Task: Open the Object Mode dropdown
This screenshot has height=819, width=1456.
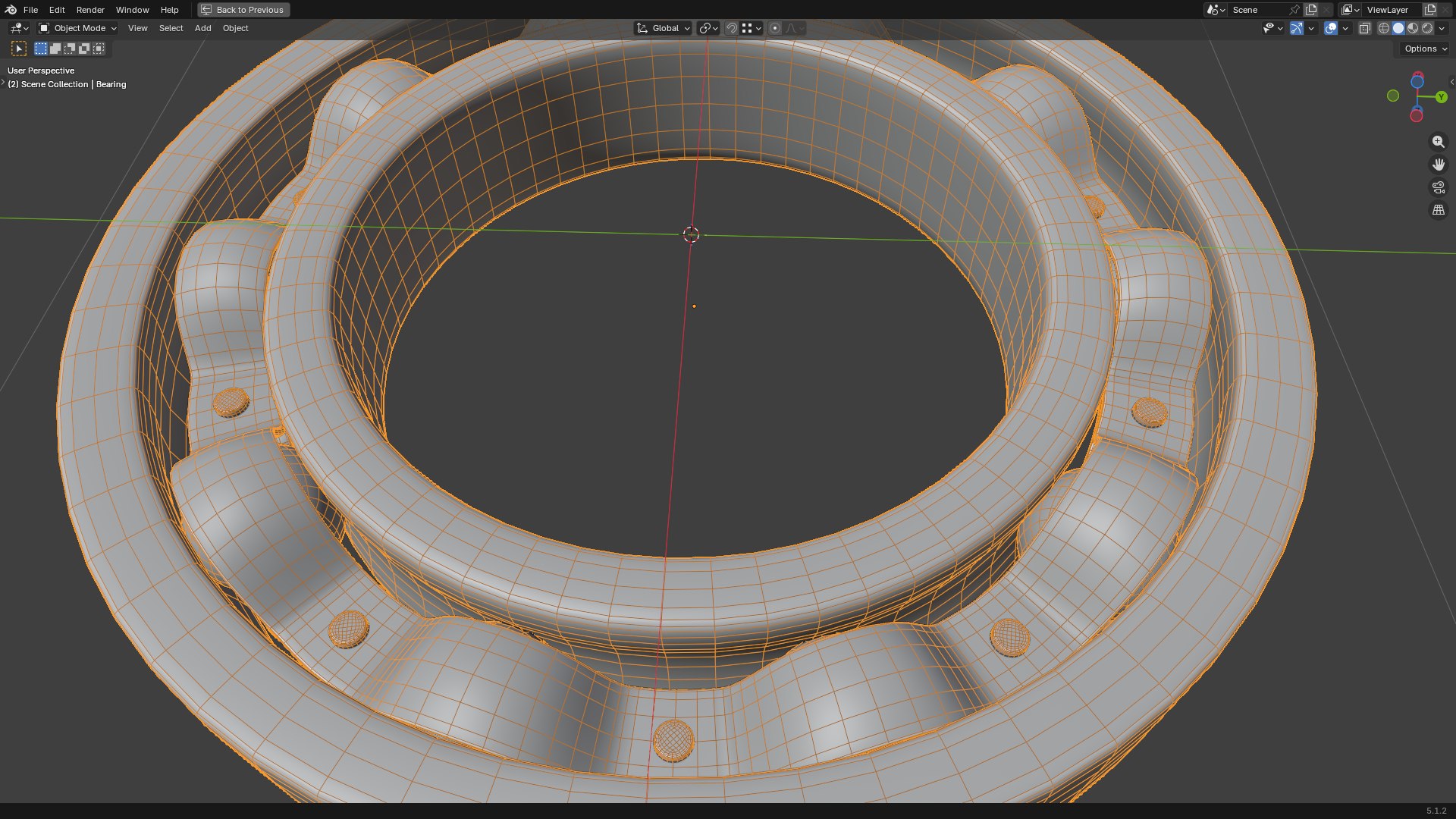Action: [x=77, y=28]
